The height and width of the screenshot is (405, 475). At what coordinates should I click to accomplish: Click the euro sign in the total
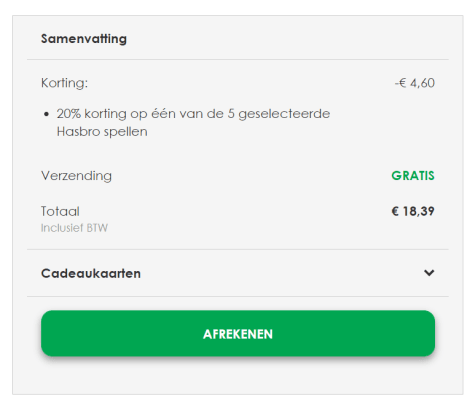395,211
